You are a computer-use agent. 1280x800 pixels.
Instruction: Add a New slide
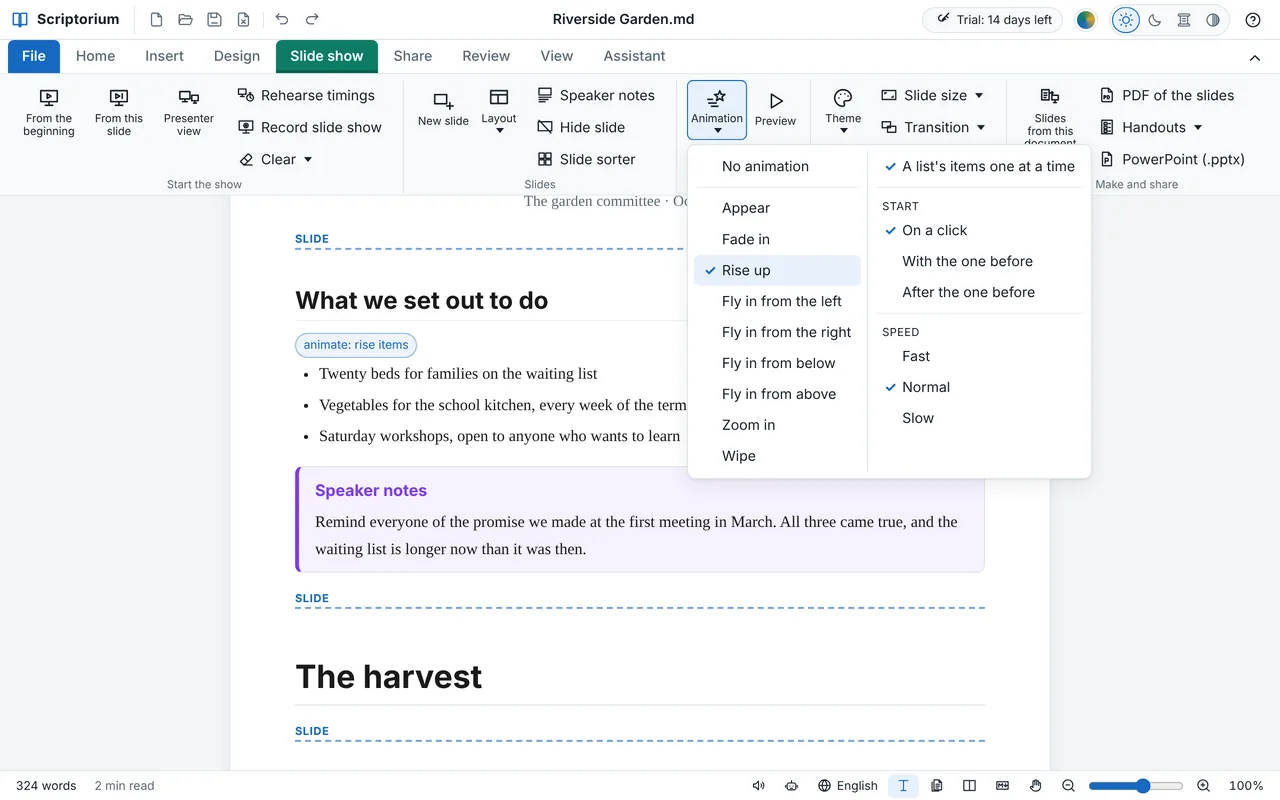[x=443, y=109]
